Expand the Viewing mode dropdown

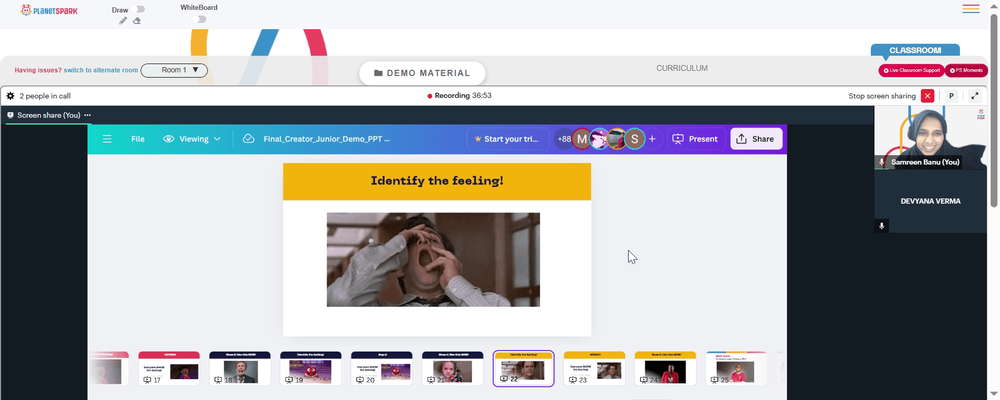click(192, 139)
